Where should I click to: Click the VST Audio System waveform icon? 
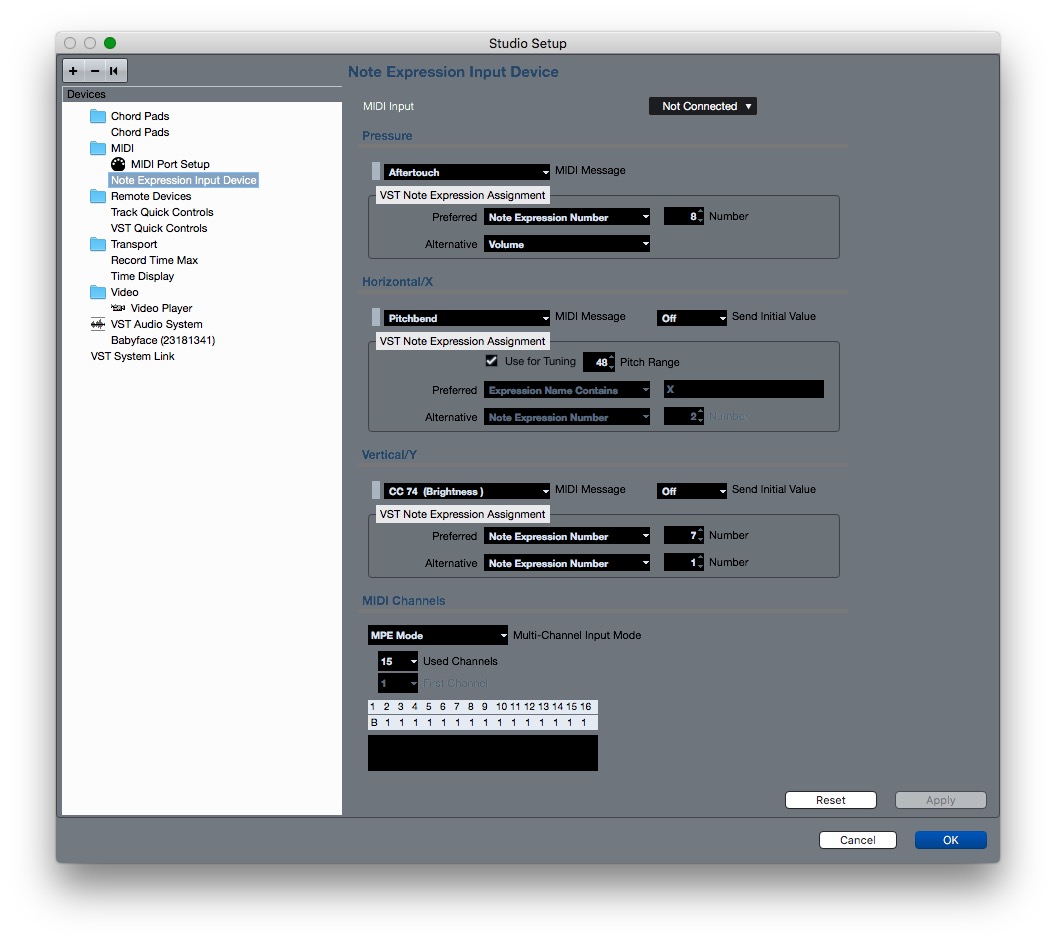point(98,324)
